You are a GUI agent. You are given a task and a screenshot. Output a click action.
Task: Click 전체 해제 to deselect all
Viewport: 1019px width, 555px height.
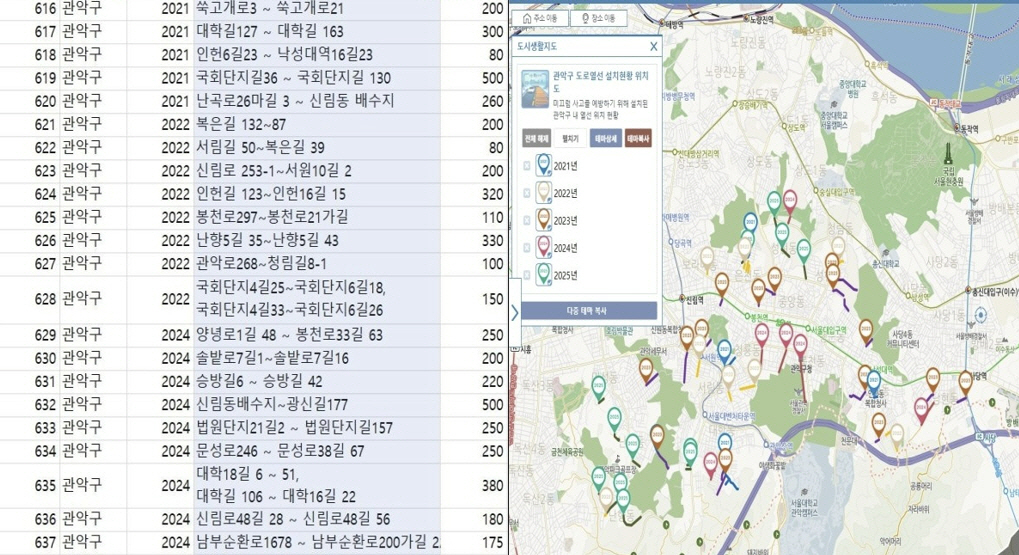(x=534, y=139)
